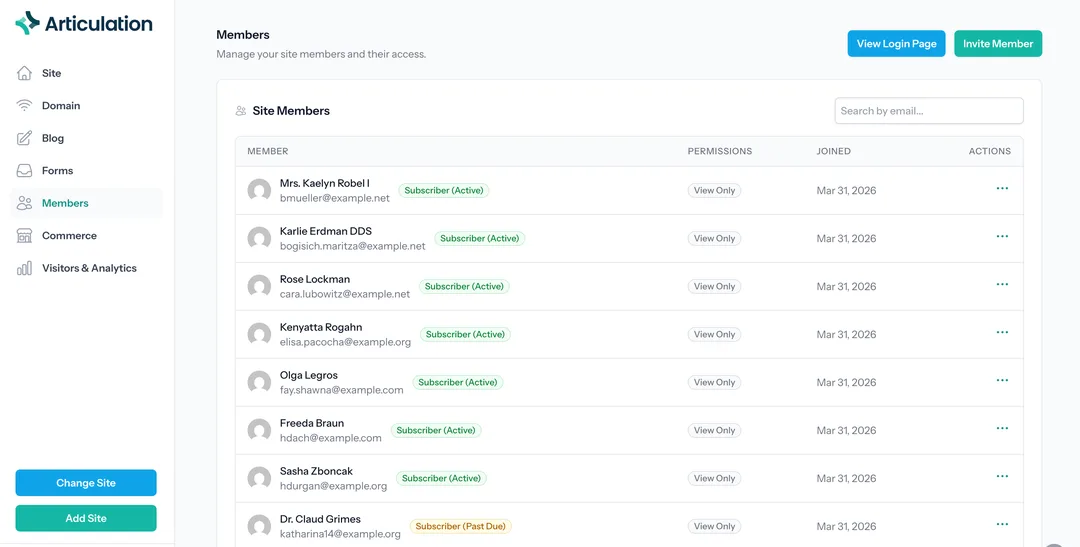Image resolution: width=1080 pixels, height=547 pixels.
Task: Click the Forms inbox icon in sidebar
Action: [x=25, y=171]
